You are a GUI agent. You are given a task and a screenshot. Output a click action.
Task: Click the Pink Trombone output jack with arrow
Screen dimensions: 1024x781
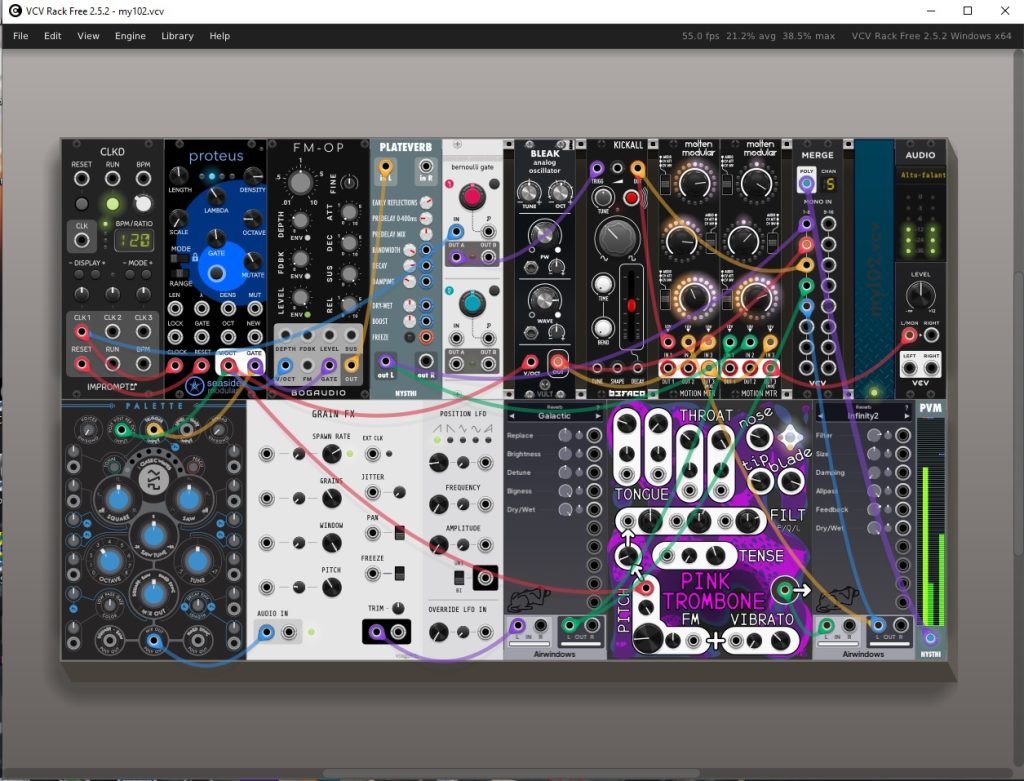[x=784, y=590]
